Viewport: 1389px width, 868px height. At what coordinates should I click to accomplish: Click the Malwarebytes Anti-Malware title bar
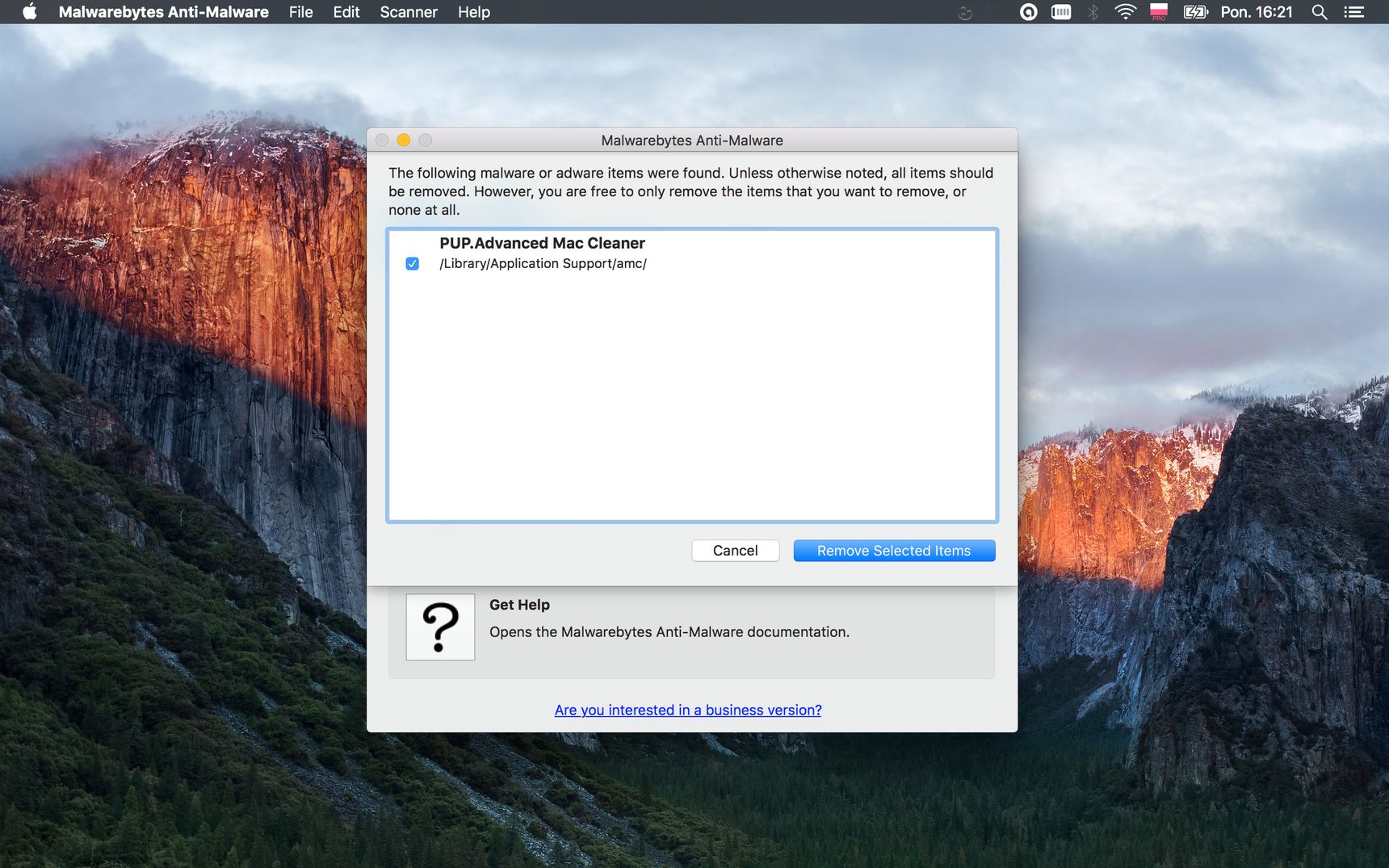click(x=692, y=140)
